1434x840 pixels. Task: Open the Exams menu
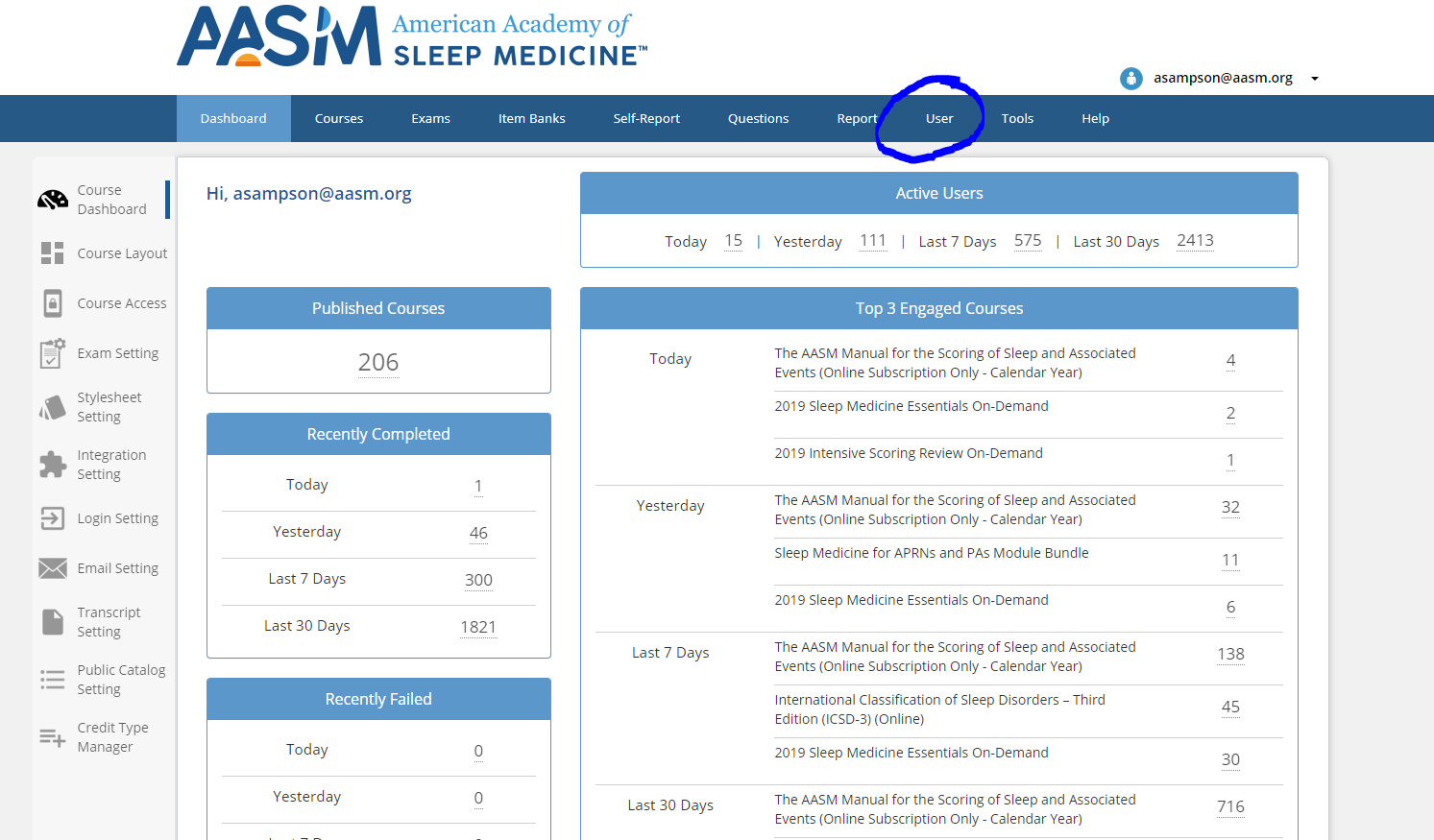(431, 119)
